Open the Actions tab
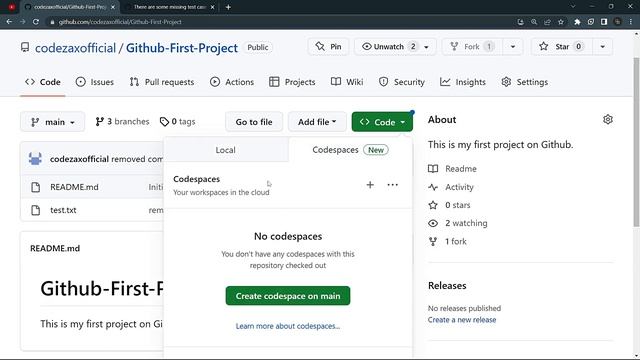640x360 pixels. (x=232, y=82)
